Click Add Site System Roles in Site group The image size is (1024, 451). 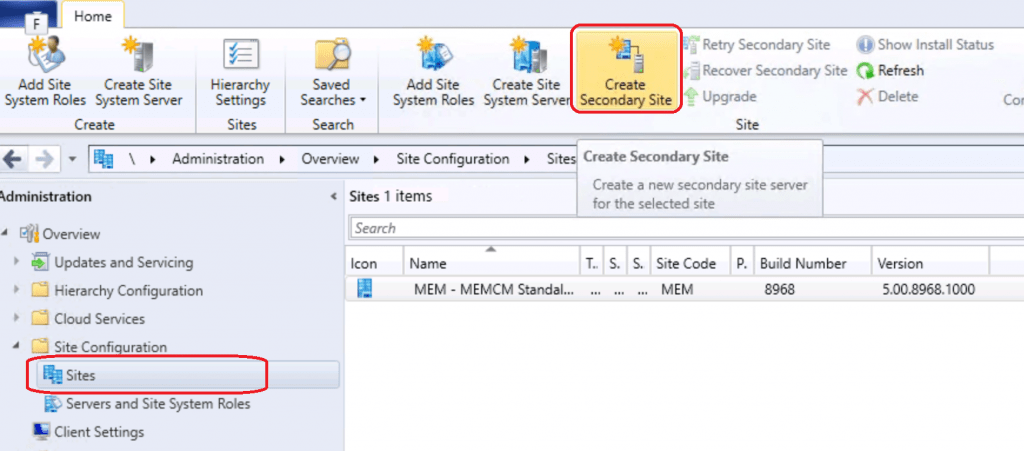pyautogui.click(x=433, y=72)
